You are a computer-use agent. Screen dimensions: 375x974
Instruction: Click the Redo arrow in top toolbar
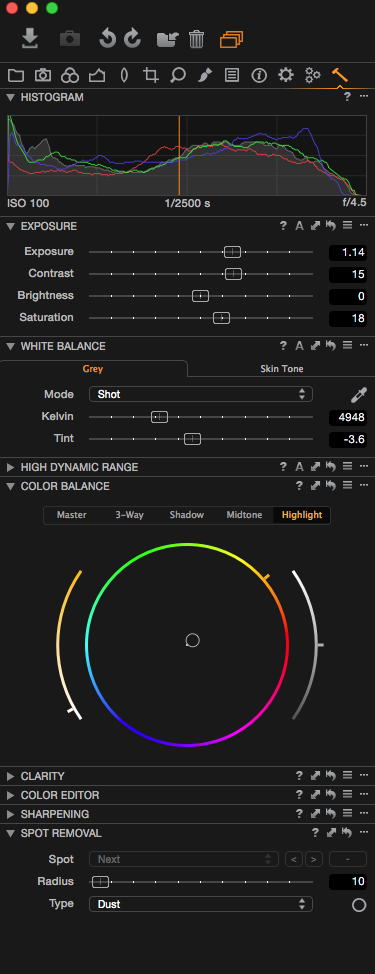click(133, 39)
